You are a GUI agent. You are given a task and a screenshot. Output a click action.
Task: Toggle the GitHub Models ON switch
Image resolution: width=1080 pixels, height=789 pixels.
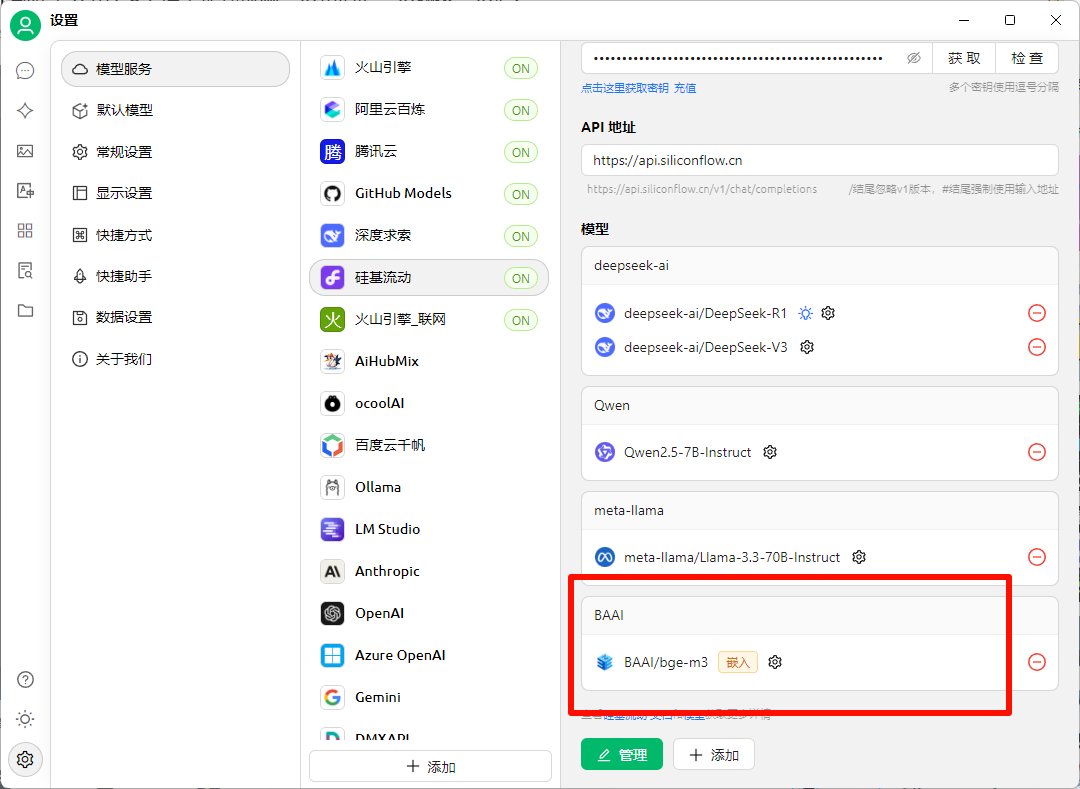[x=521, y=194]
